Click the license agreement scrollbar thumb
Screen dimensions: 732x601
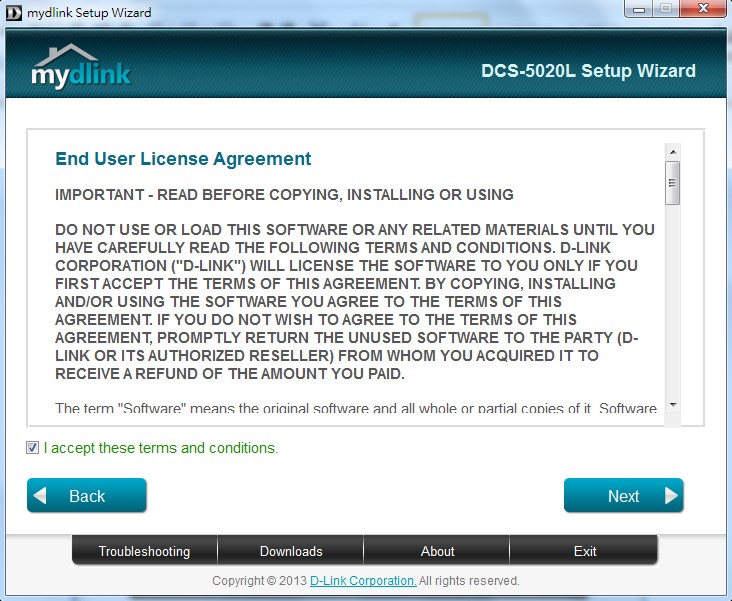click(x=673, y=183)
